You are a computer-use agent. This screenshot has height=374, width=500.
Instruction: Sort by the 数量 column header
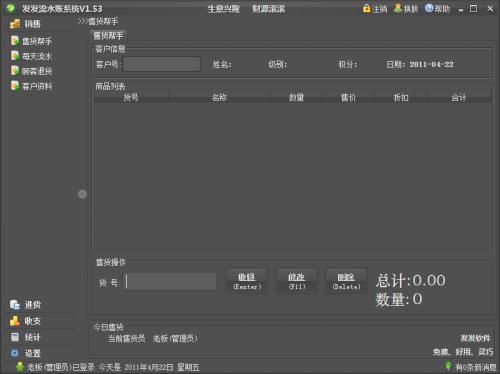pos(296,97)
